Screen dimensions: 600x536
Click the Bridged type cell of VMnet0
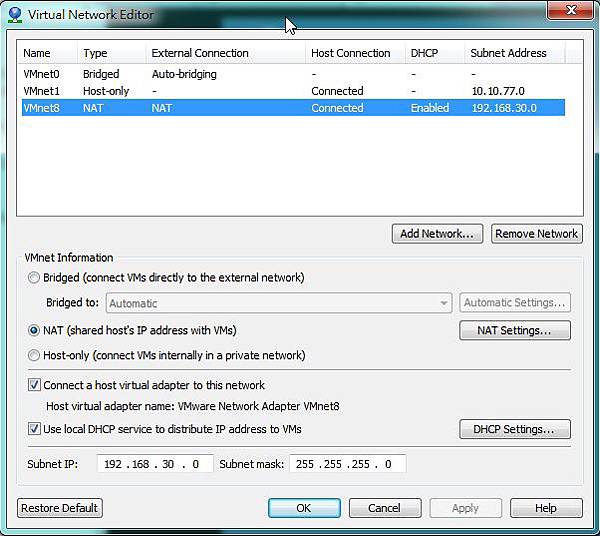101,74
